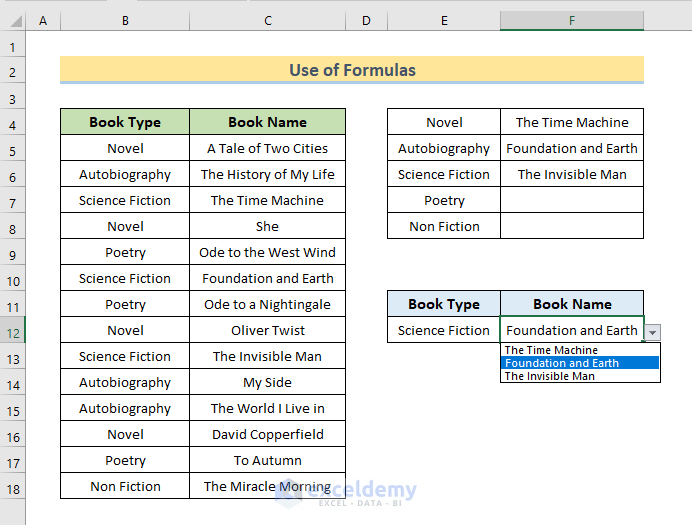Viewport: 692px width, 525px height.
Task: Select 'Science Fiction' cell in E12
Action: pos(444,330)
